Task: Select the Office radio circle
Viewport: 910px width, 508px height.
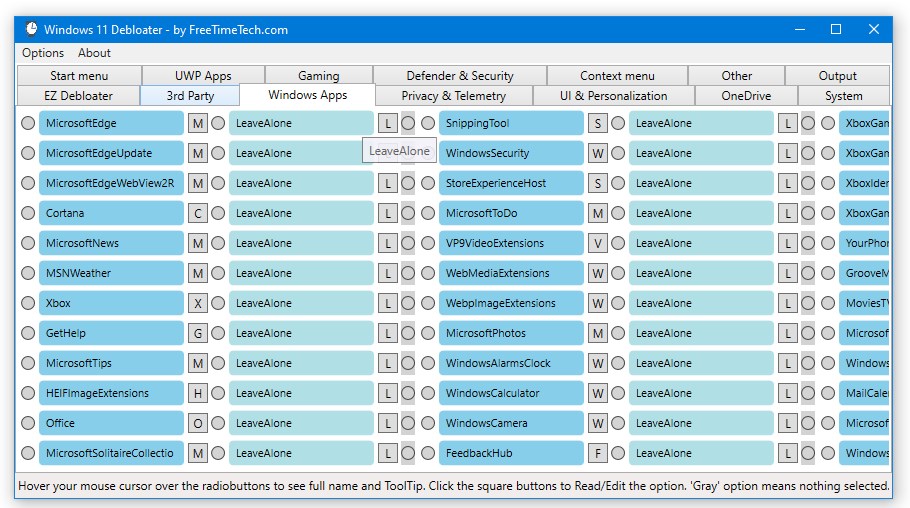Action: click(28, 423)
